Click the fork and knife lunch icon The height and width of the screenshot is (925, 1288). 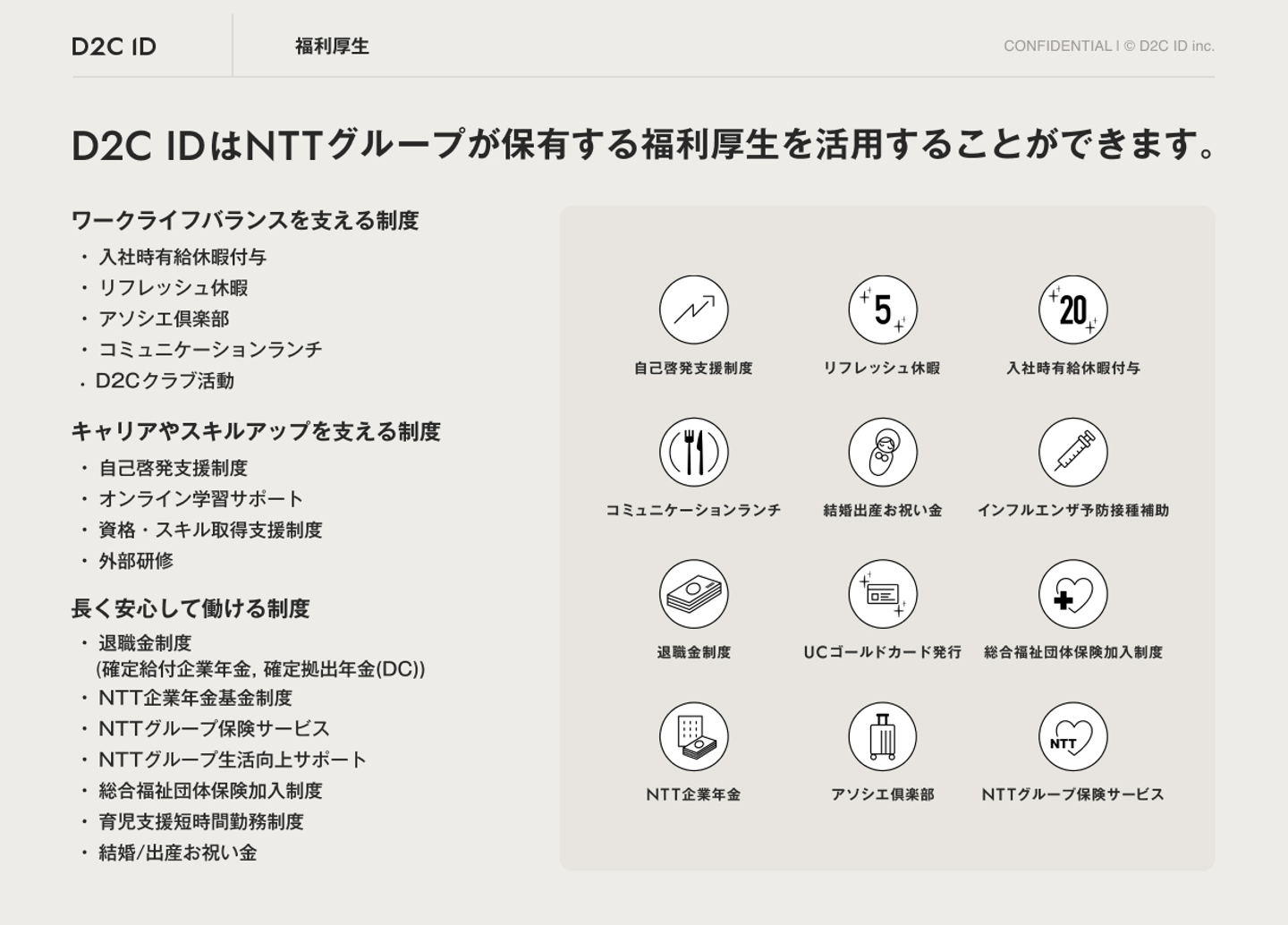693,452
